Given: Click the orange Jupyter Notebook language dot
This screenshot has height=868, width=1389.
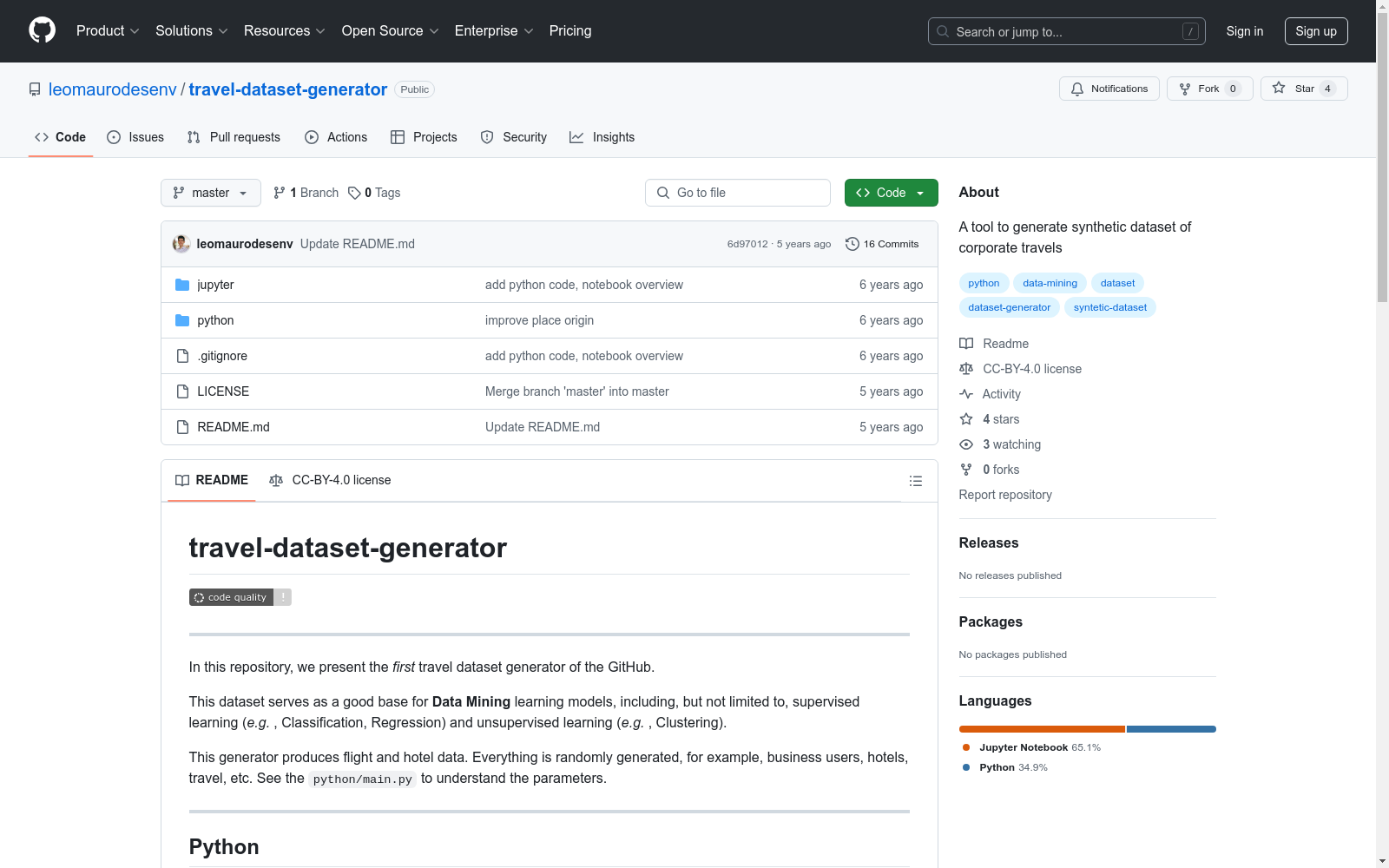Looking at the screenshot, I should (966, 747).
